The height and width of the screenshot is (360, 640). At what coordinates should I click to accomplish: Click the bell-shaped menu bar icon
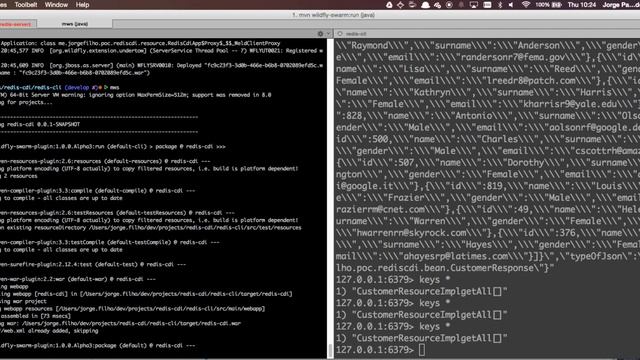pos(425,5)
